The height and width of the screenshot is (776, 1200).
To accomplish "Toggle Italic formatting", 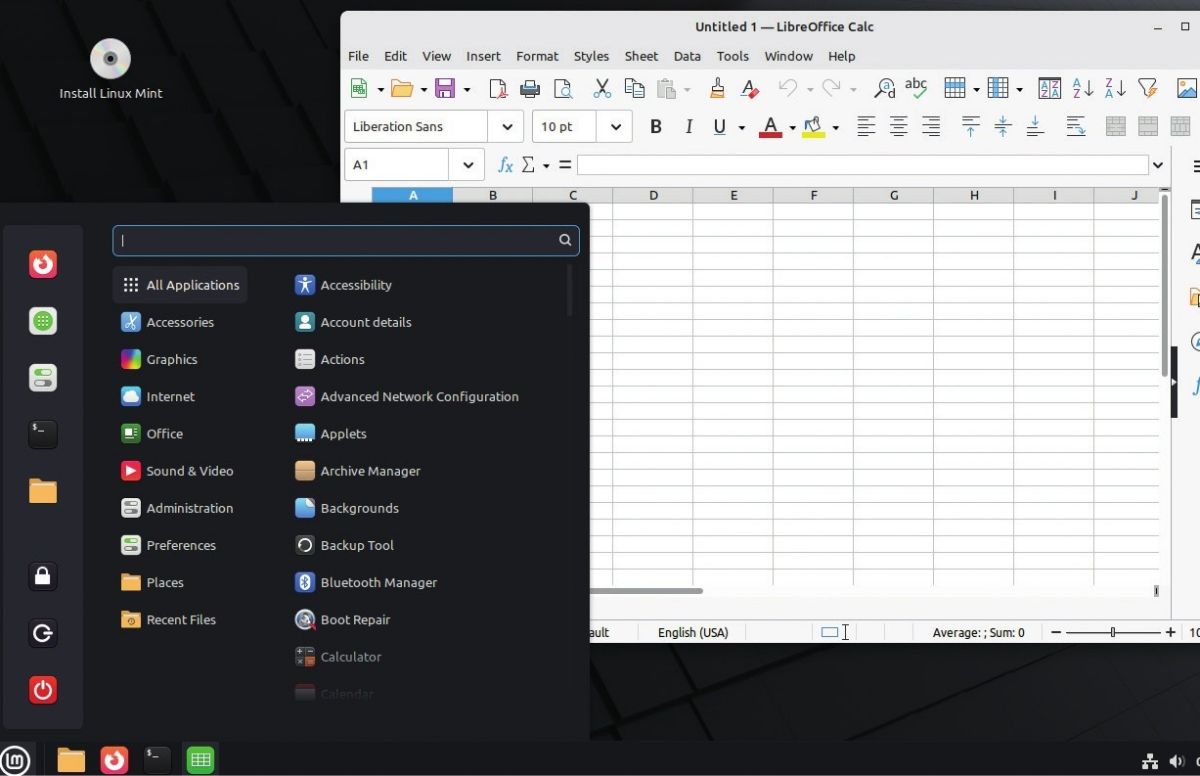I will click(x=688, y=127).
